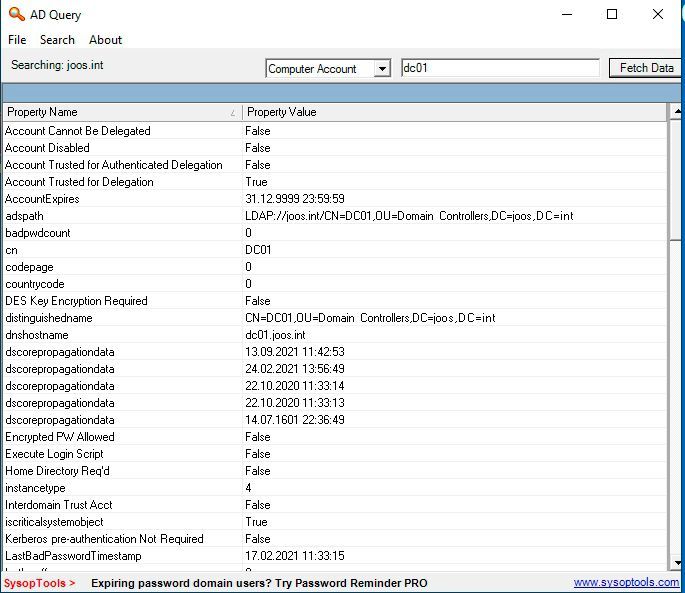Screen dimensions: 685x593
Task: Click the scrollbar down arrow
Action: point(676,562)
